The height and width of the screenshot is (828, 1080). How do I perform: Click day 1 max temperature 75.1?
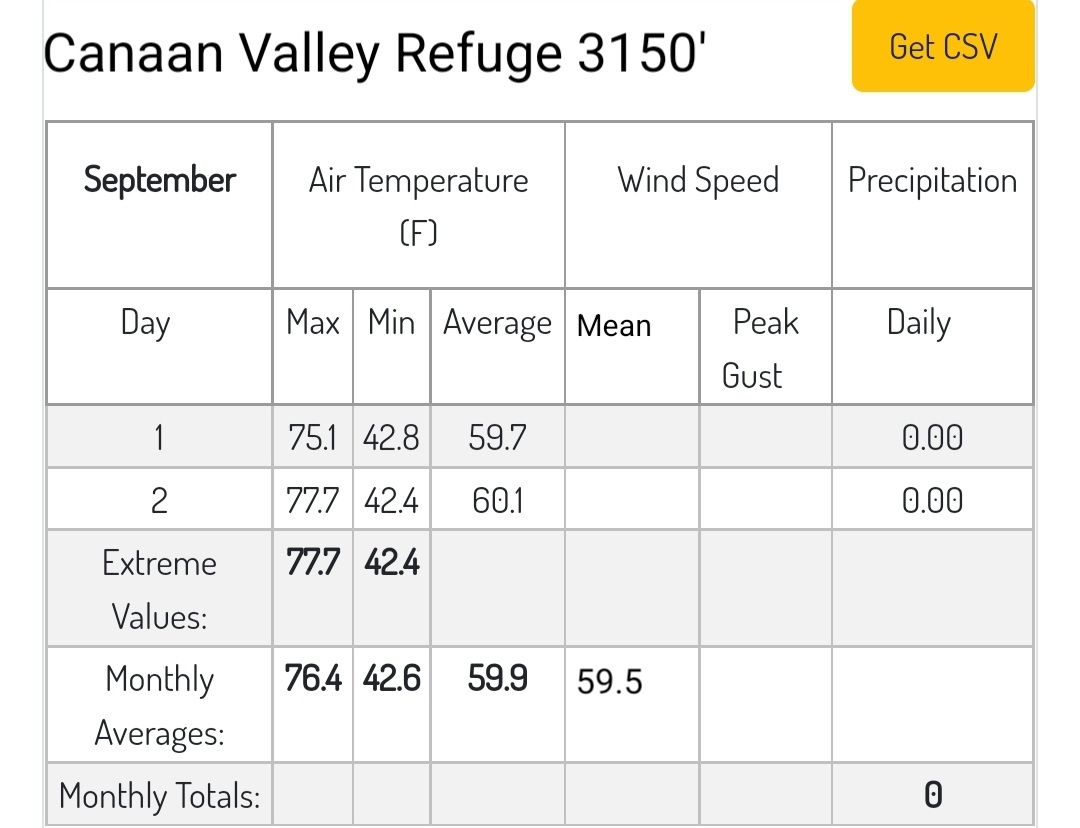coord(313,437)
